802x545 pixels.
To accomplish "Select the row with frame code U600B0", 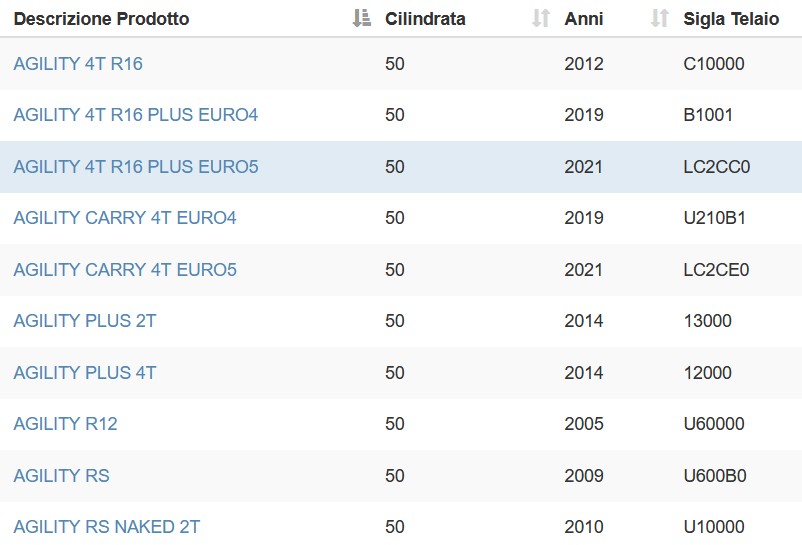I will [401, 476].
